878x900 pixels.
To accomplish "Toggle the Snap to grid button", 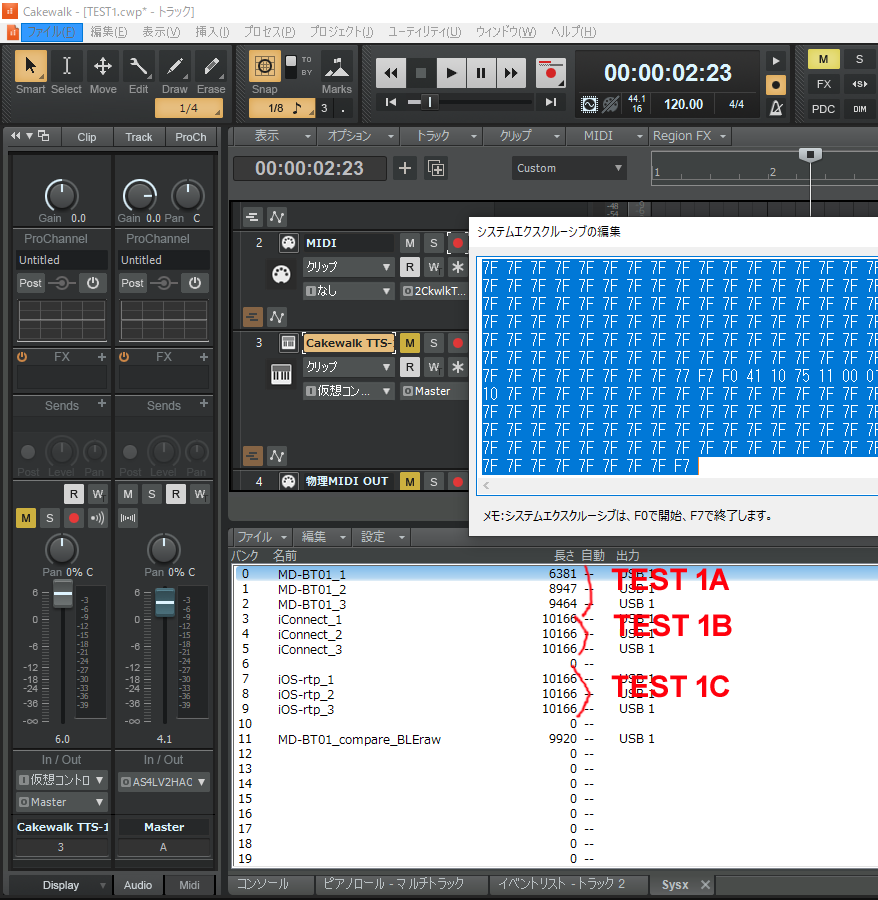I will (265, 66).
